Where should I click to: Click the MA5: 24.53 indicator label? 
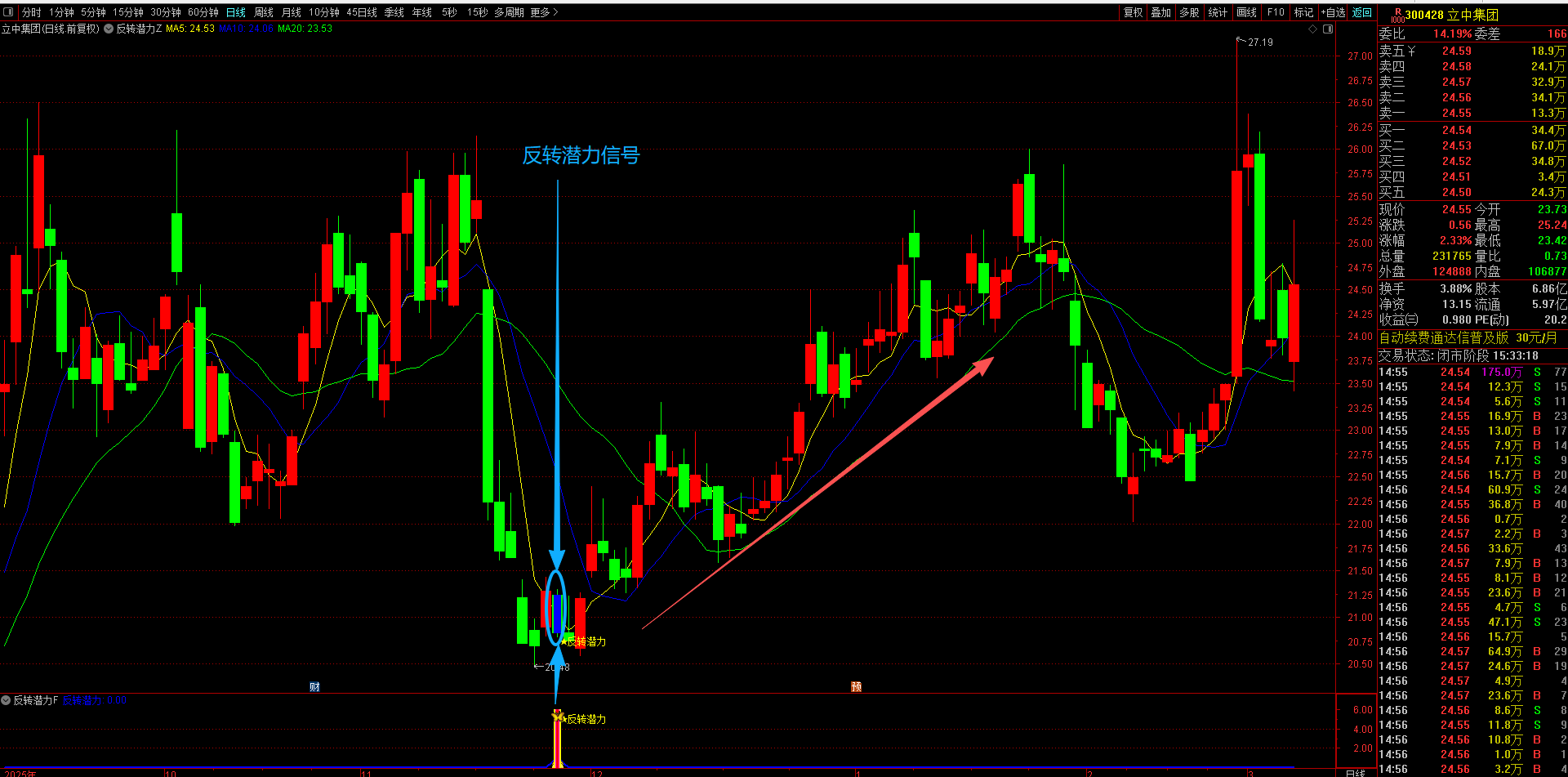(190, 29)
